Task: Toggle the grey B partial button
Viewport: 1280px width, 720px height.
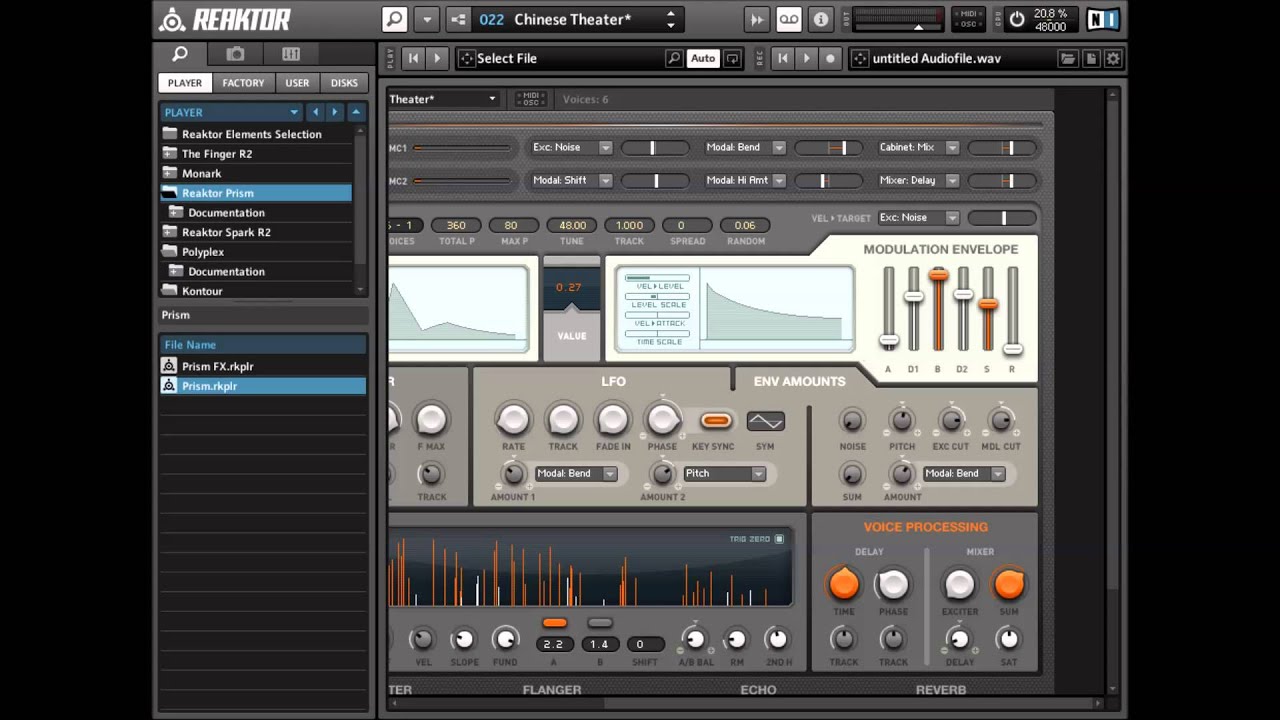Action: [x=599, y=623]
